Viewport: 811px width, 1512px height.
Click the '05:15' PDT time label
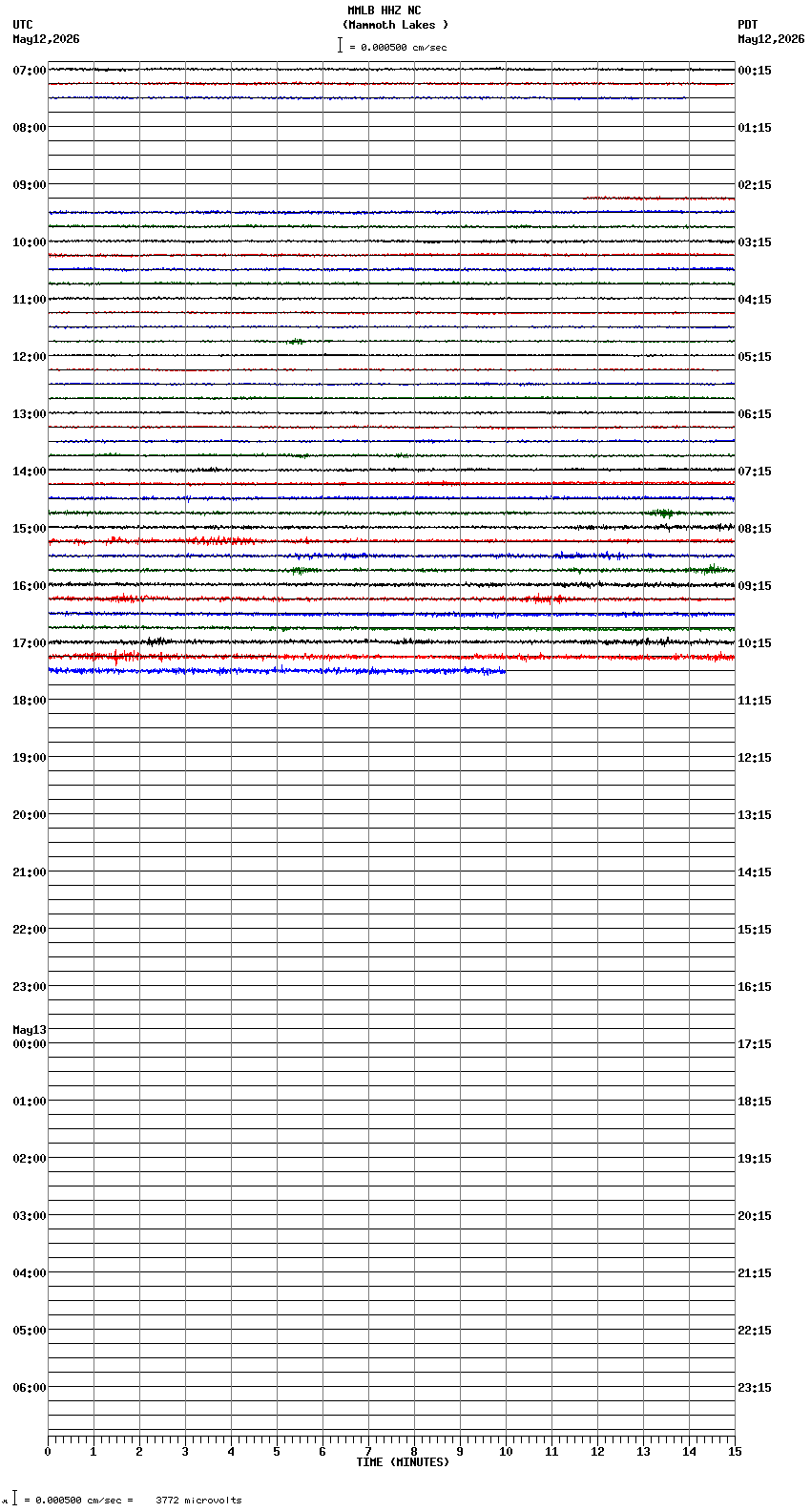[x=755, y=357]
